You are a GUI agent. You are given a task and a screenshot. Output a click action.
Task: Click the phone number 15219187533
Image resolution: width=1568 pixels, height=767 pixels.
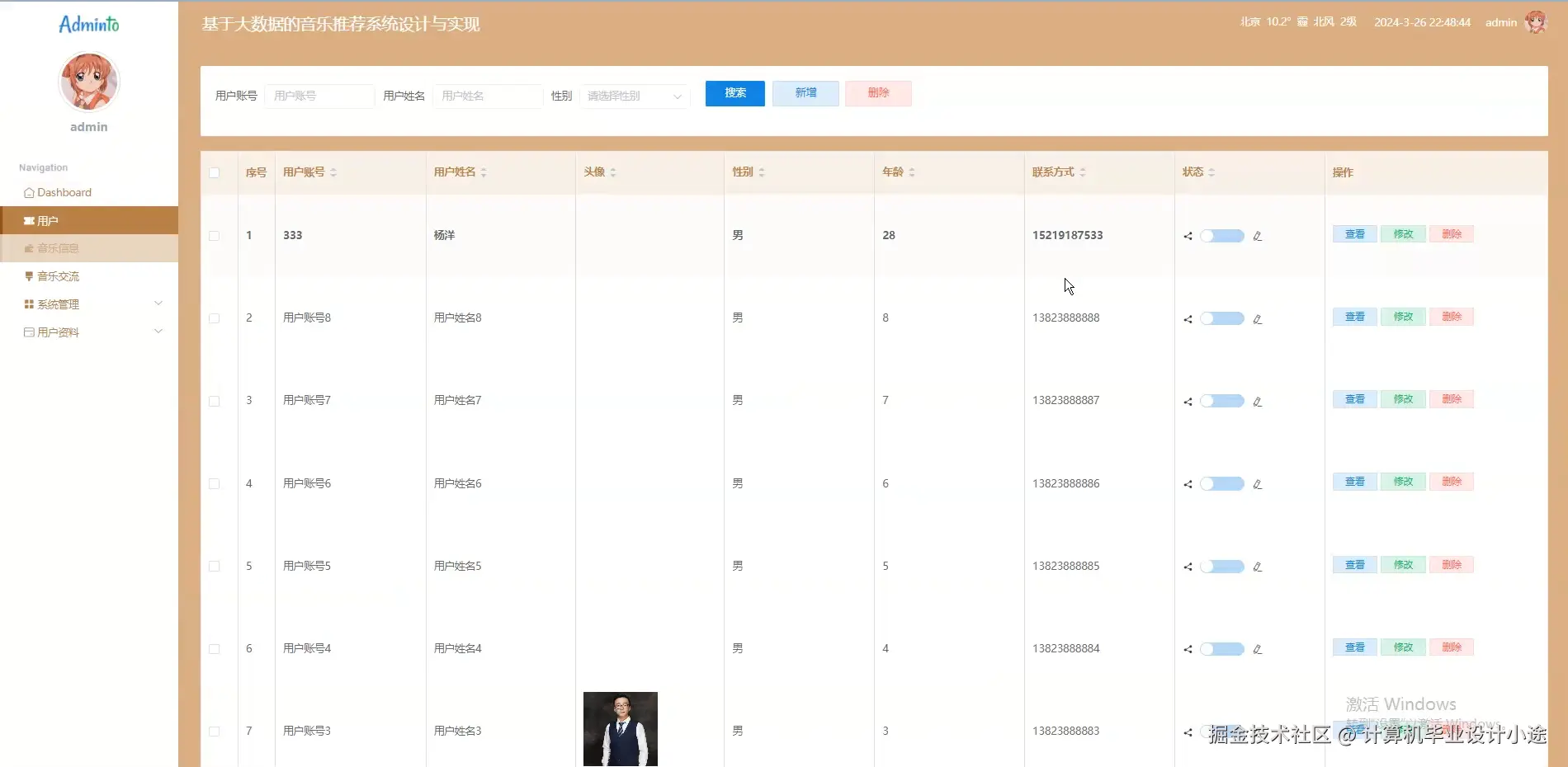(1067, 235)
